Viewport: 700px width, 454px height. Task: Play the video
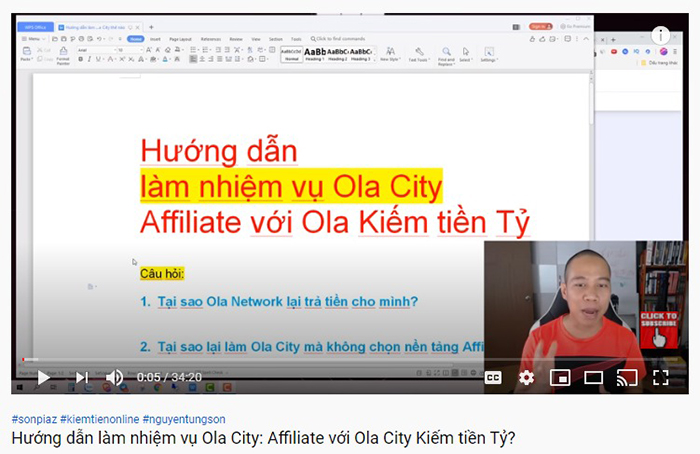point(43,377)
